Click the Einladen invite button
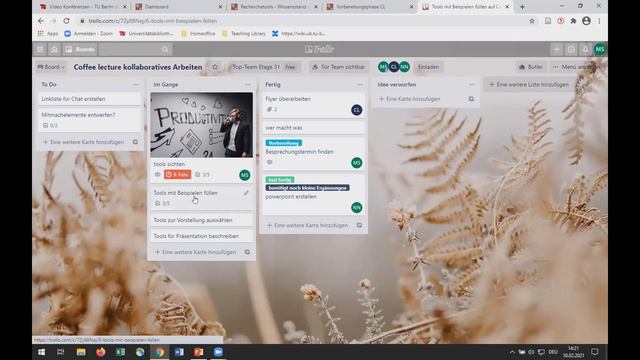The width and height of the screenshot is (640, 360). 428,67
